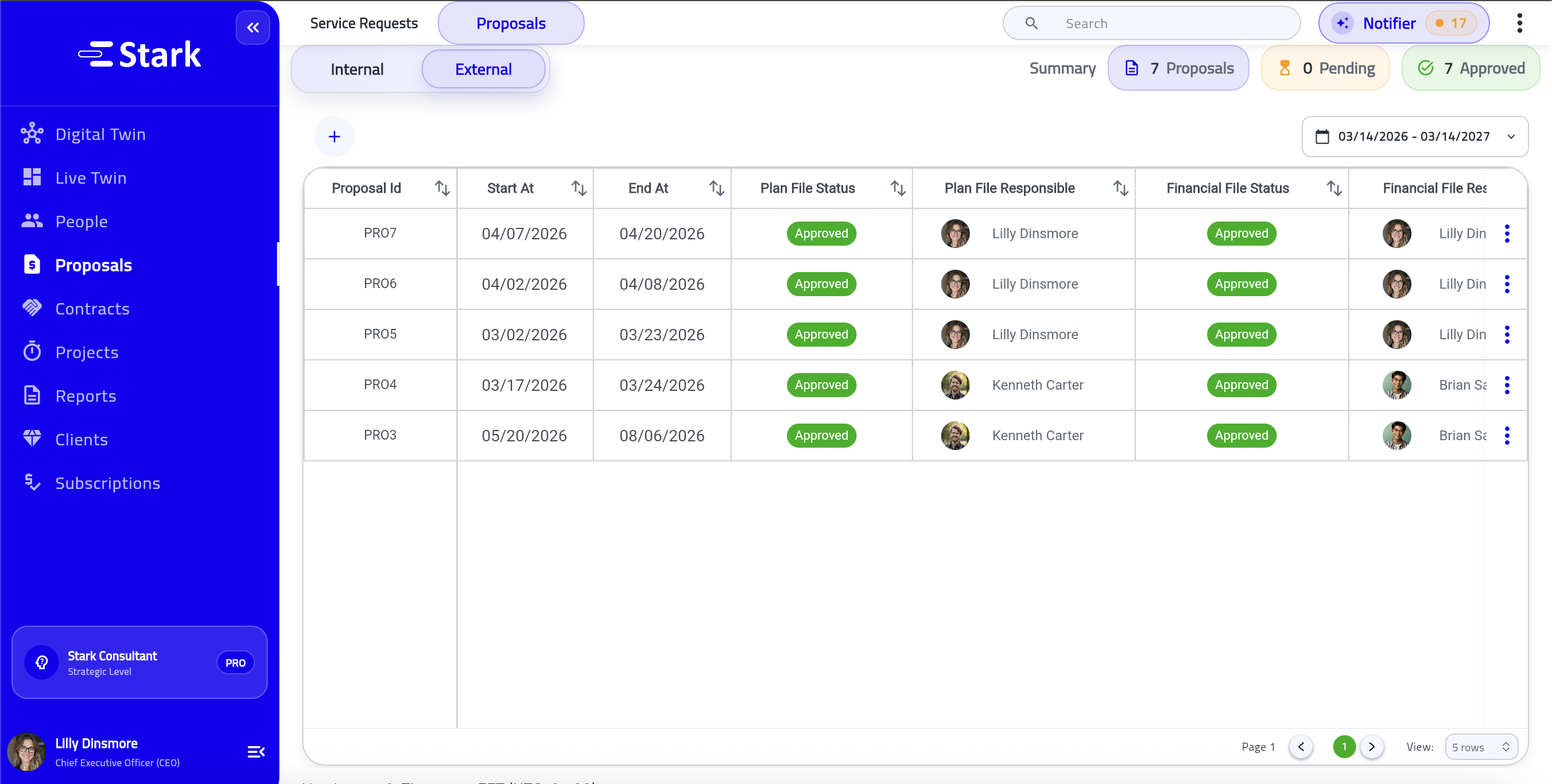Open the Digital Twin section
The width and height of the screenshot is (1552, 784).
[100, 134]
